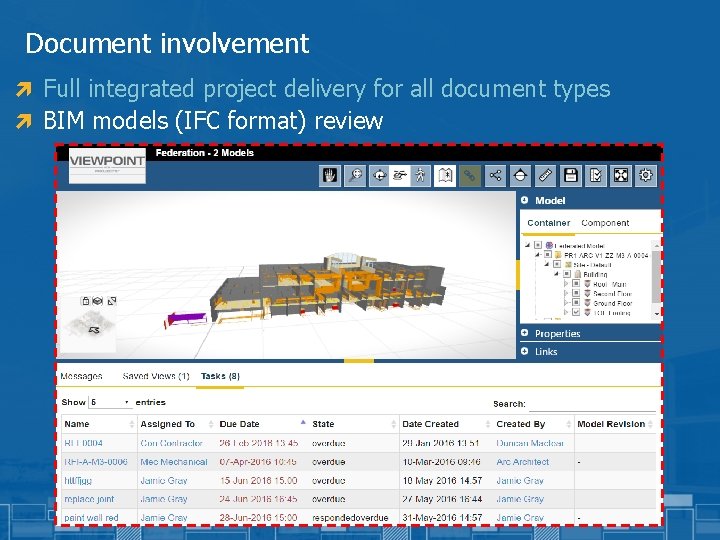Click the Search input field
Viewport: 720px width, 540px height.
click(592, 405)
